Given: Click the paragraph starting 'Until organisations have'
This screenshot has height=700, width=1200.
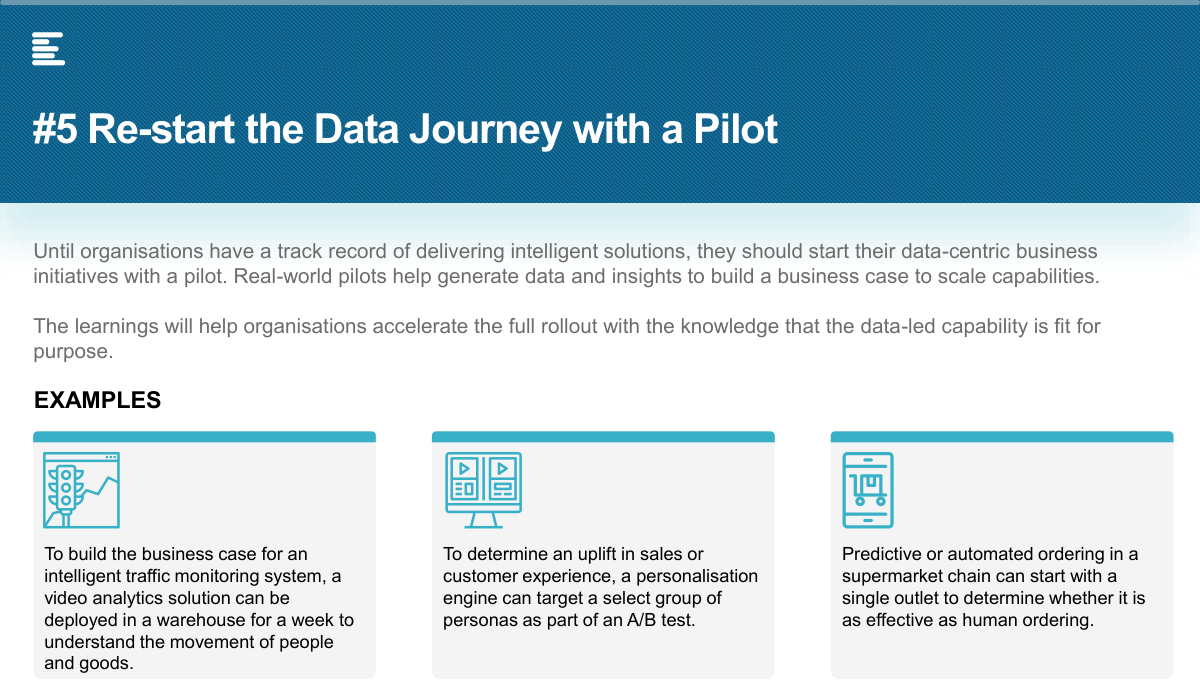Looking at the screenshot, I should (566, 263).
